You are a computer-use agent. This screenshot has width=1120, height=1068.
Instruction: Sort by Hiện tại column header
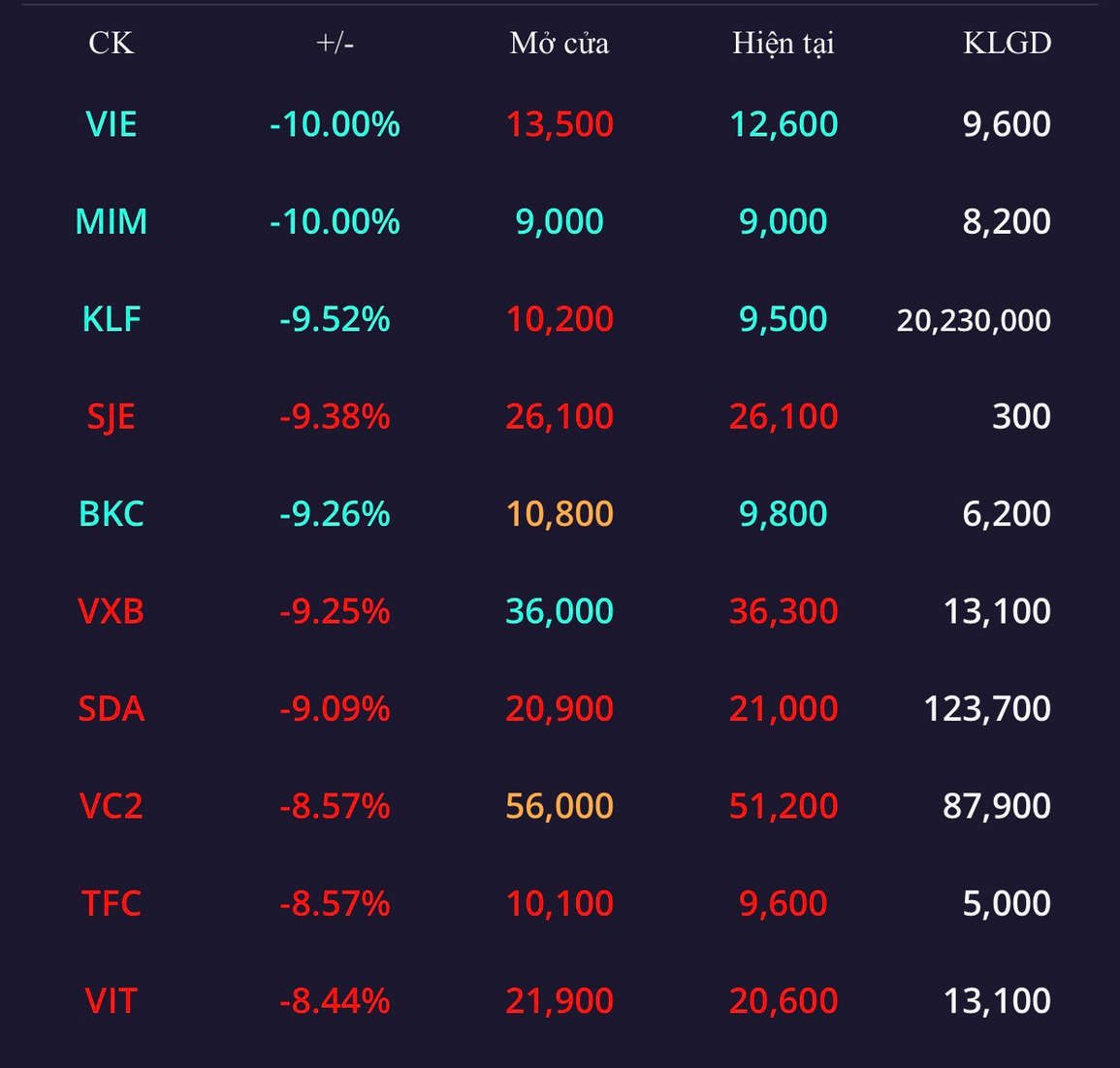(784, 44)
